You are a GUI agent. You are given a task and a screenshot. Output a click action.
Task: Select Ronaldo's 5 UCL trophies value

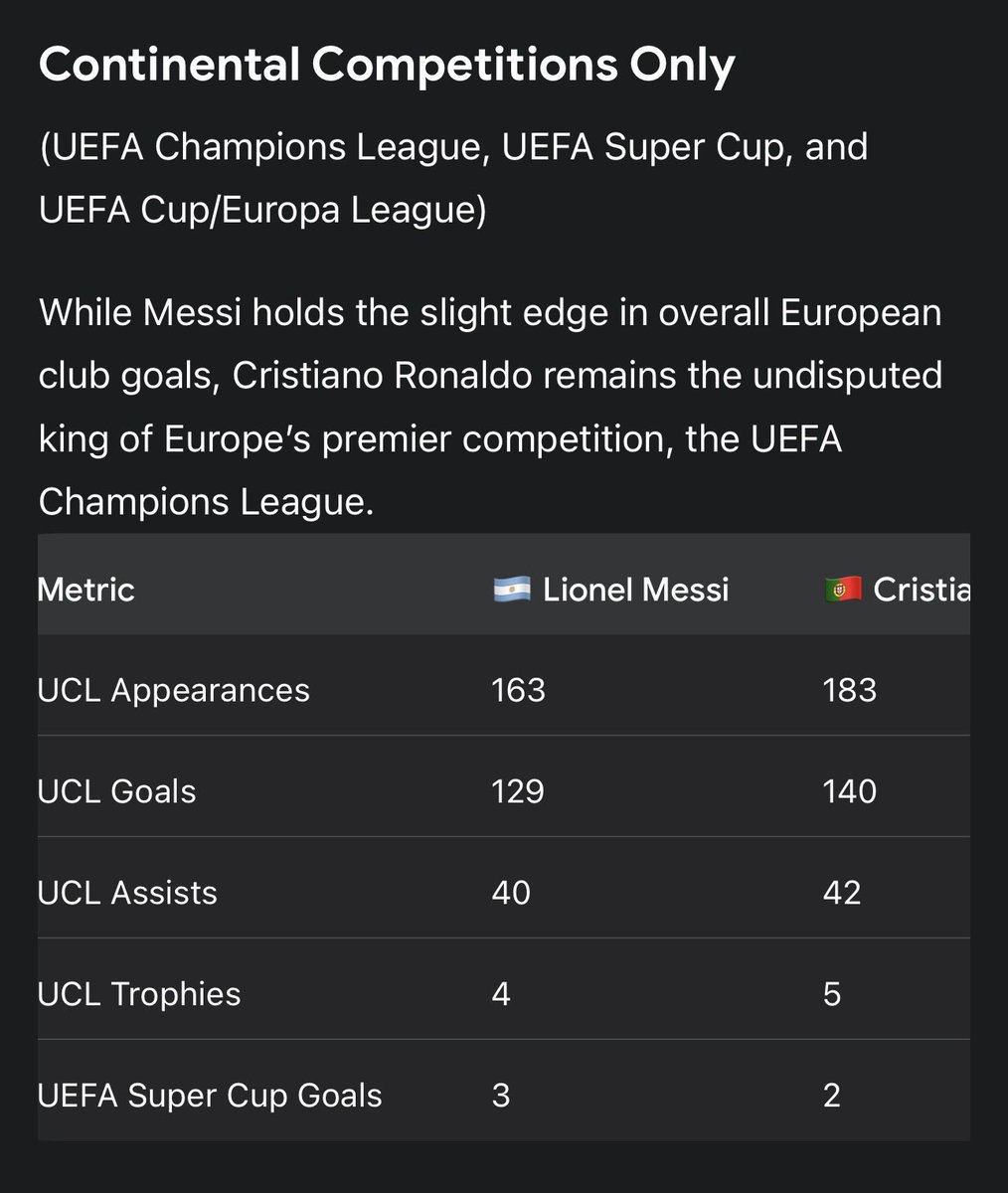832,994
